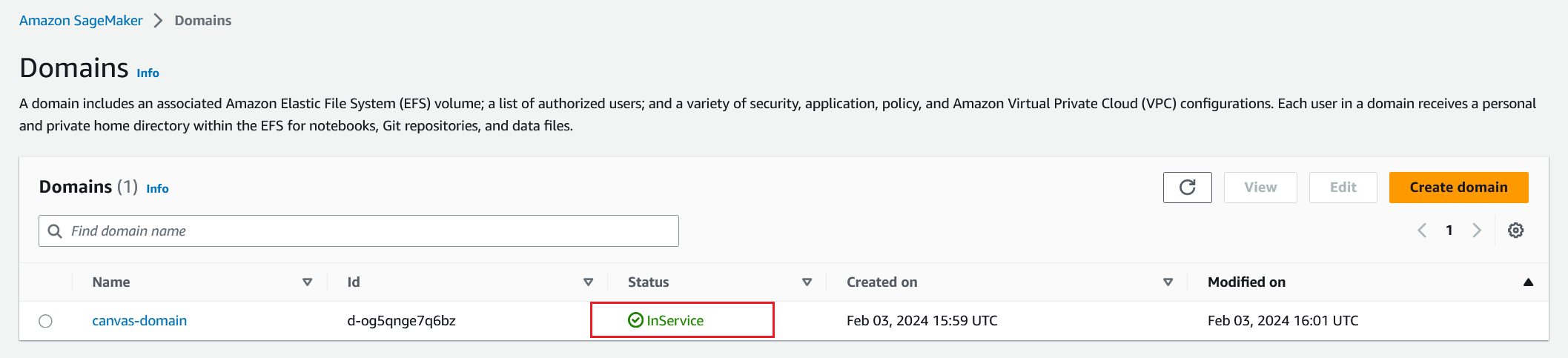The image size is (1568, 358).
Task: Open Info link beside Domains (1)
Action: pyautogui.click(x=157, y=189)
